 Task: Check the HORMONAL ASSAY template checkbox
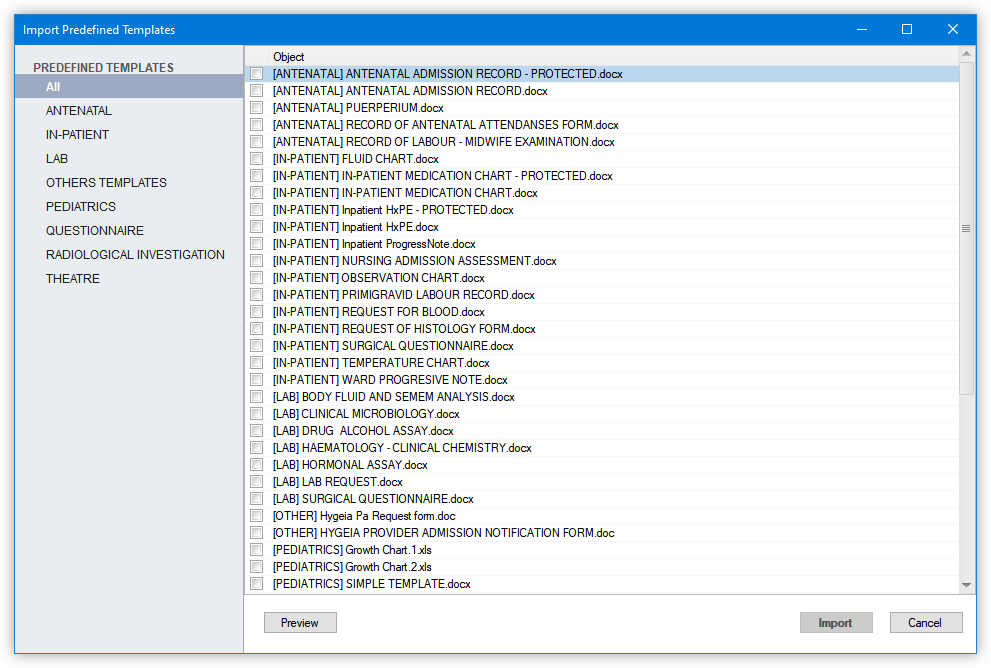tap(257, 464)
